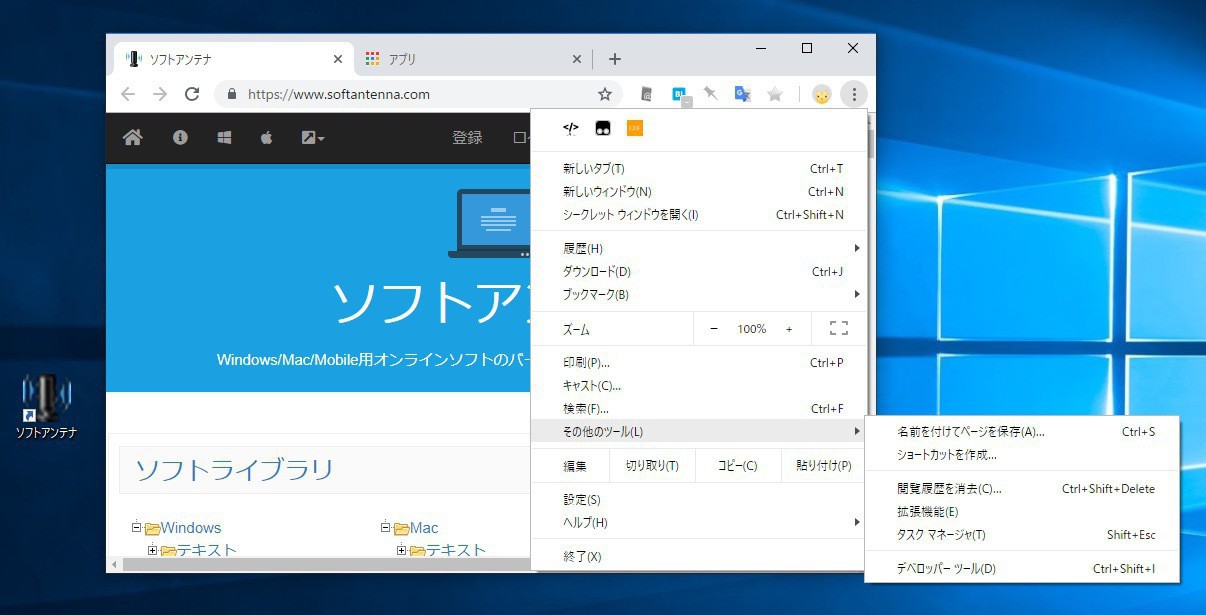Open ダウンロード(D) from menu
The image size is (1206, 615).
click(698, 272)
